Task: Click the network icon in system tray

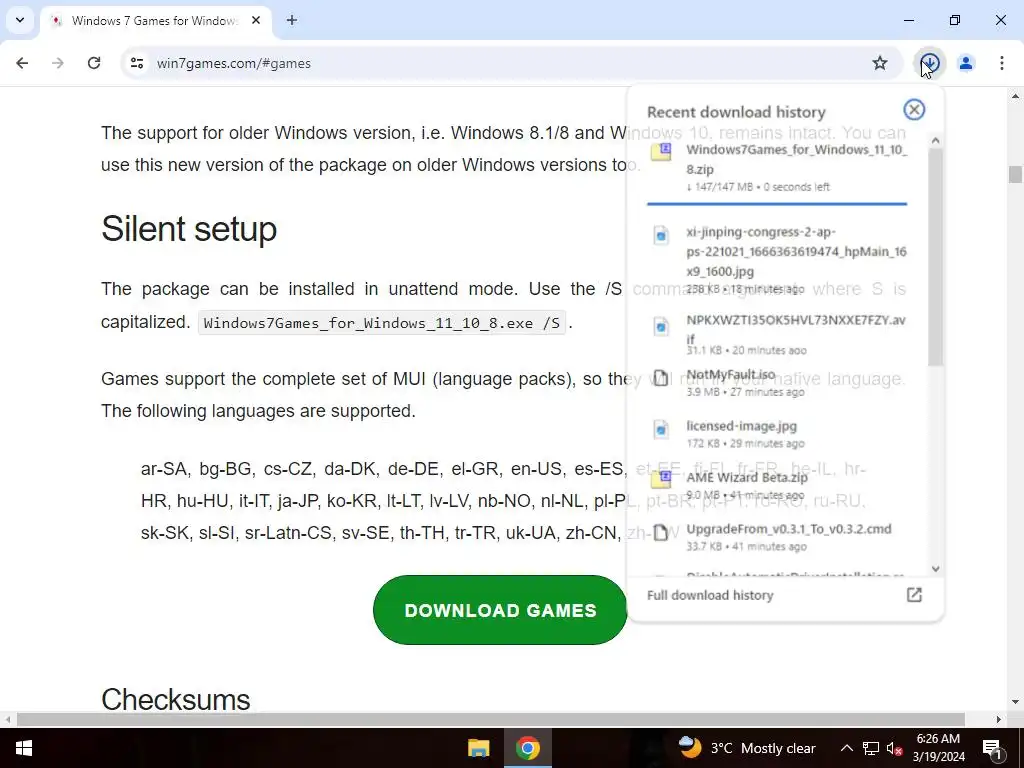Action: point(871,748)
